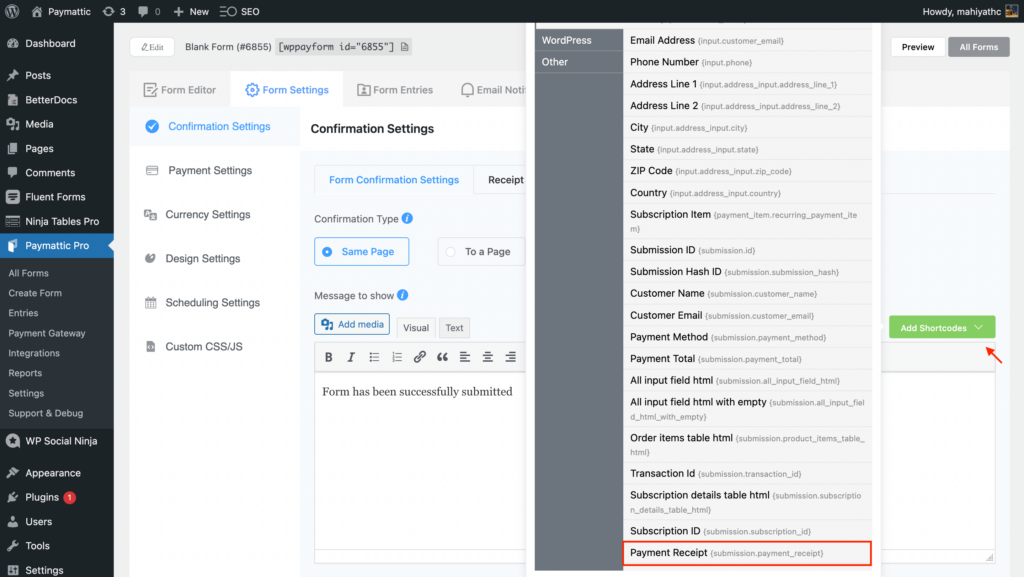Screen dimensions: 1024x577
Task: Open the Howdy, mahiyathc user menu
Action: click(970, 12)
